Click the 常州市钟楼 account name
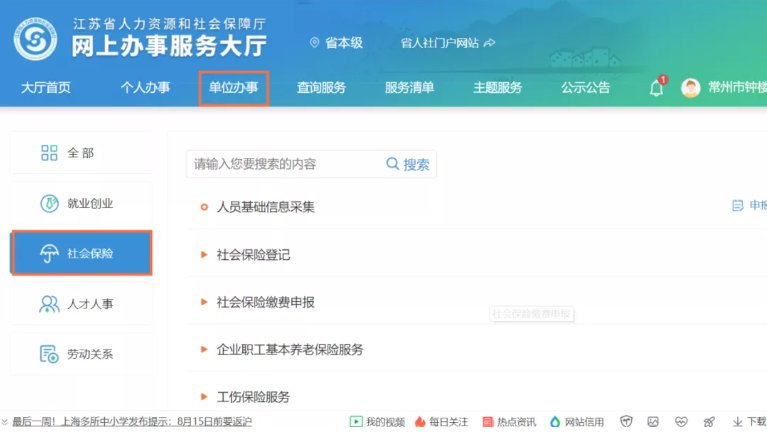This screenshot has height=446, width=767. (x=738, y=88)
